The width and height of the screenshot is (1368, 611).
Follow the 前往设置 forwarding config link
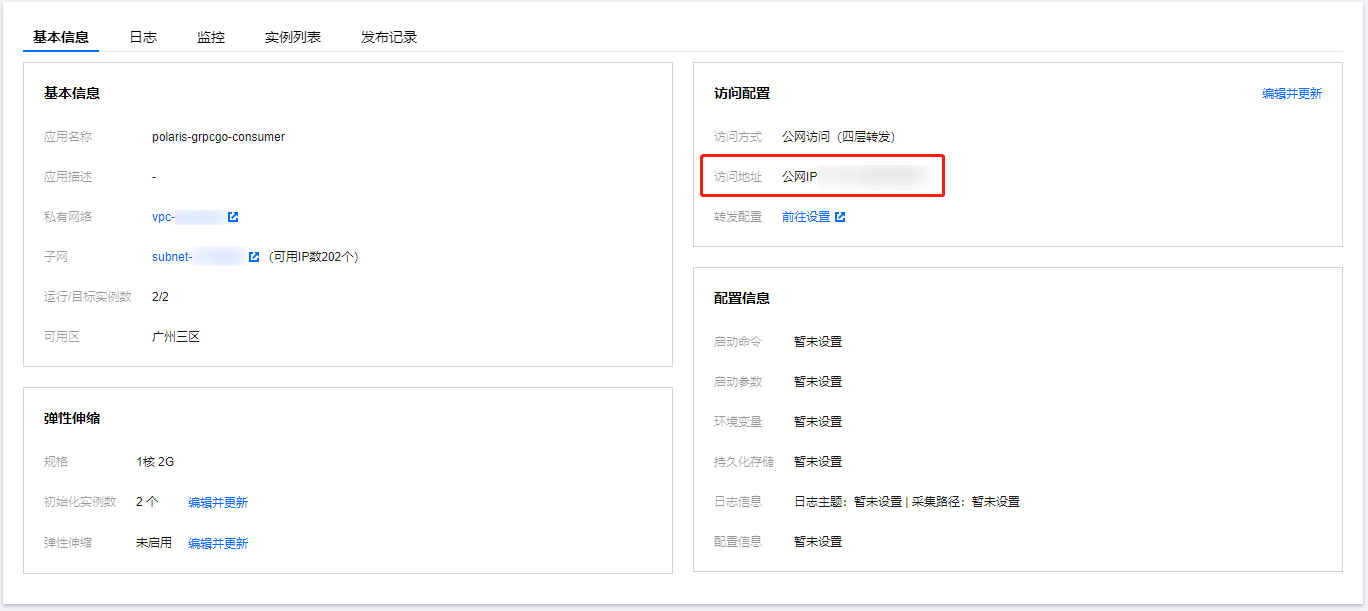point(806,217)
